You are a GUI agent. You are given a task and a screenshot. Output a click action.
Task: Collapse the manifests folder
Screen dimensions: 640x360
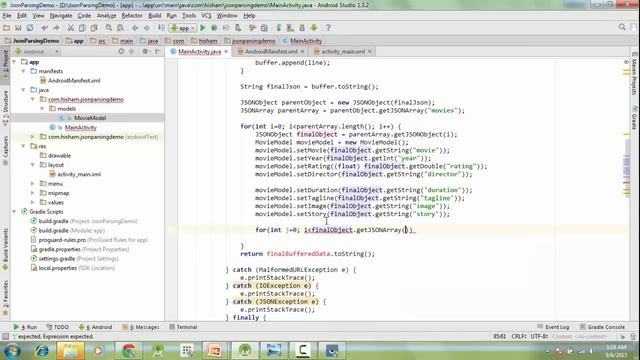[x=24, y=71]
